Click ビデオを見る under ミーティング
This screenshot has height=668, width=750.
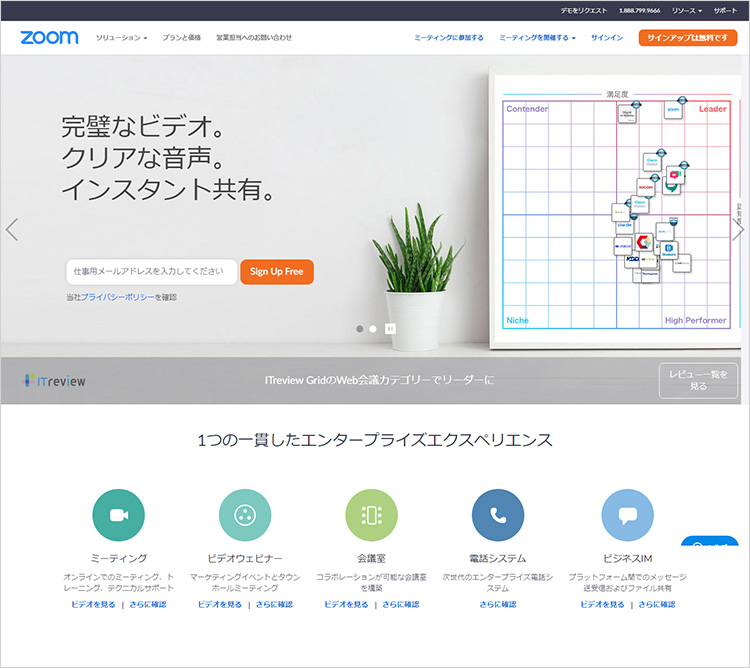click(x=93, y=604)
